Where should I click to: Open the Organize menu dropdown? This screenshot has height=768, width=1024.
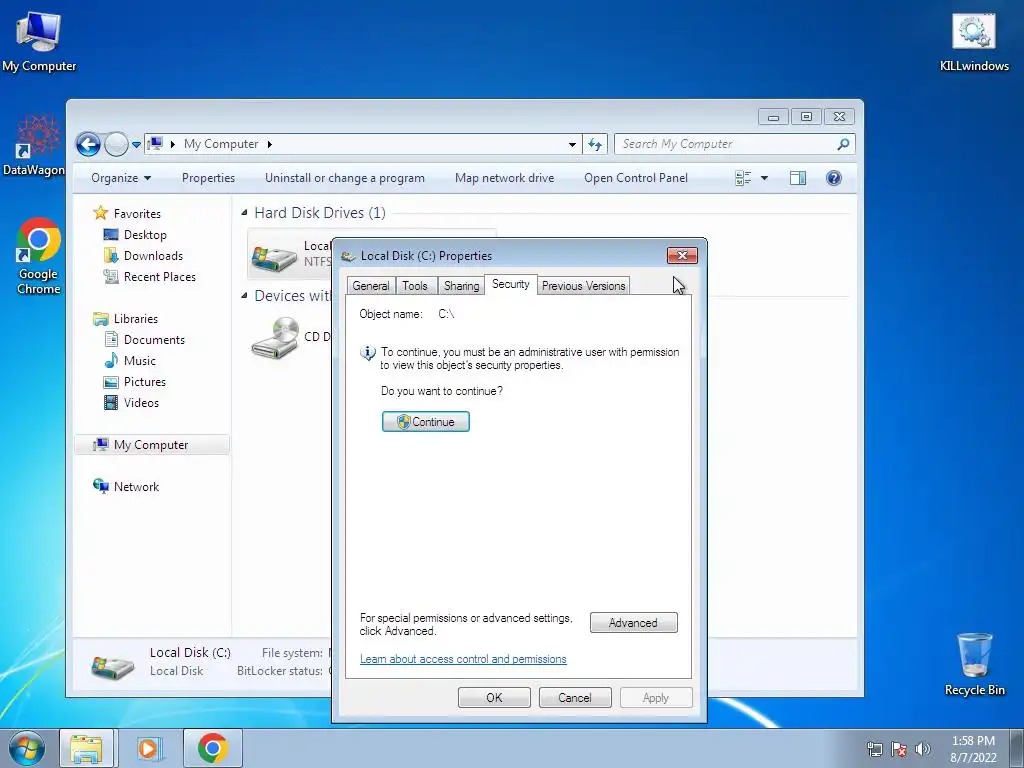coord(121,178)
